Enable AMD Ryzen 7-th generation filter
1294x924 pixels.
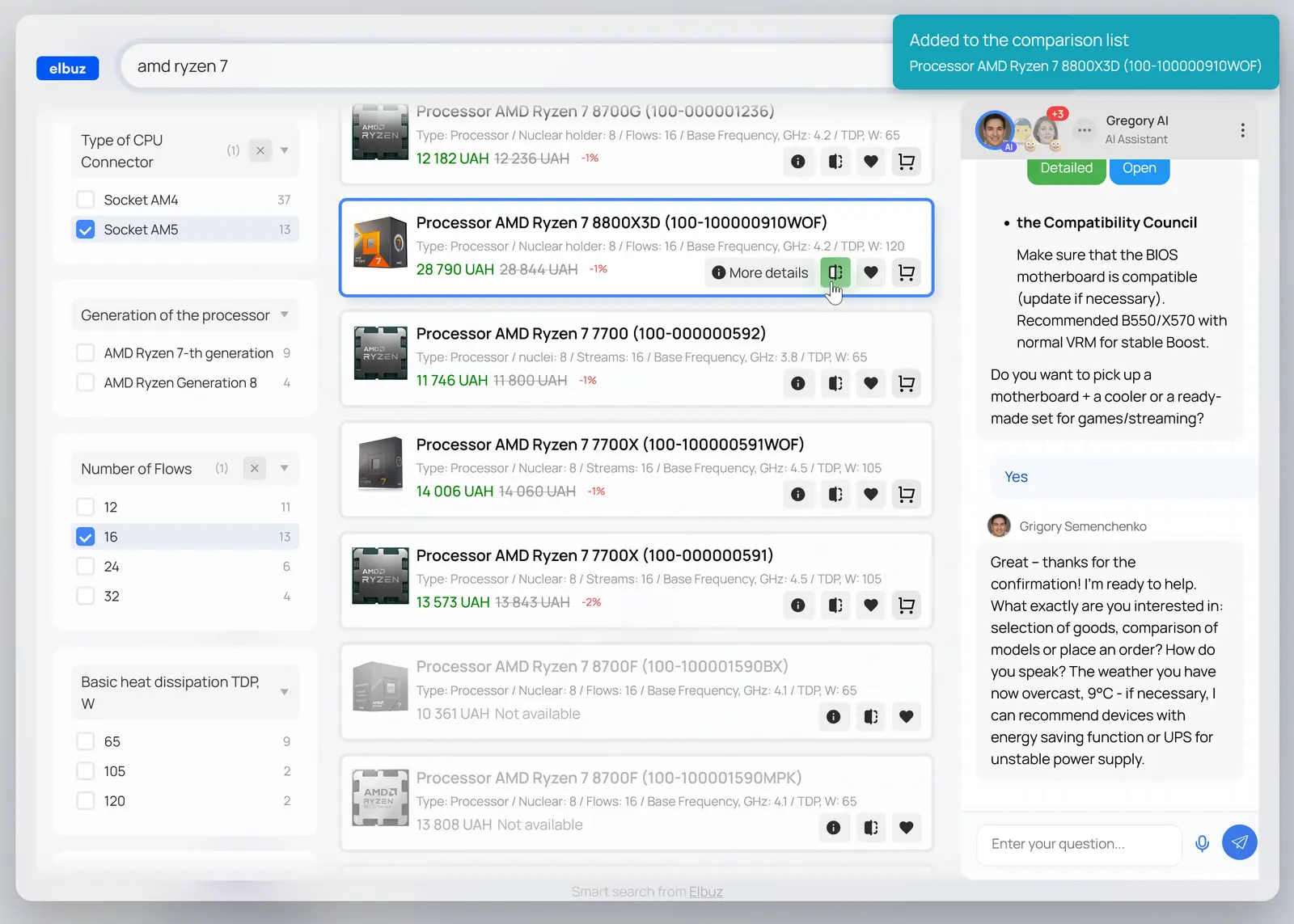click(85, 353)
